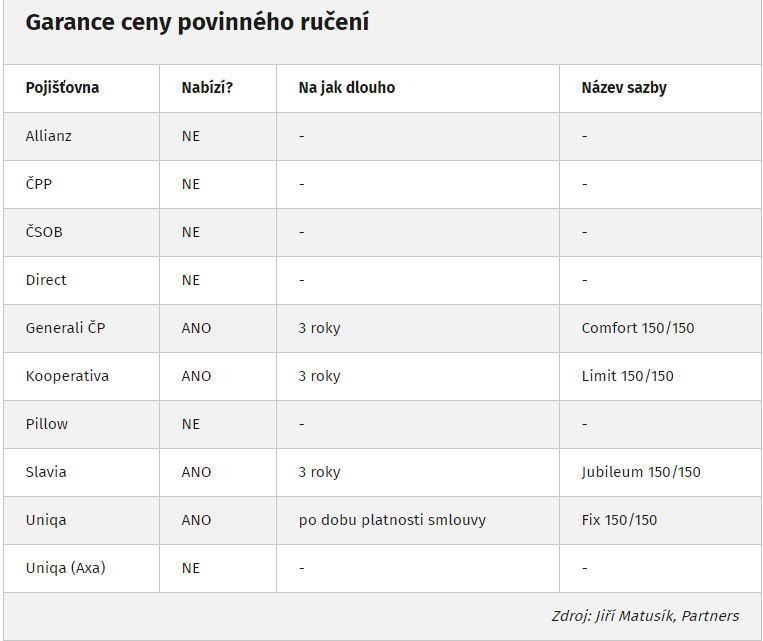Viewport: 763px width, 641px height.
Task: Select the 'Název sazby' column header
Action: [x=624, y=88]
